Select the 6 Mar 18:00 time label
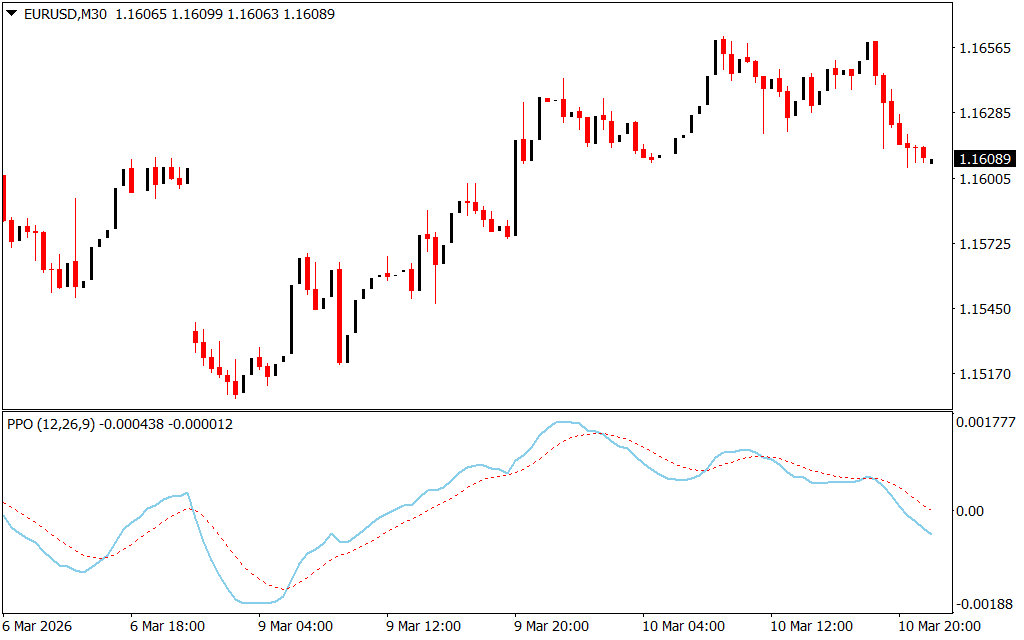Screen dimensions: 1024x640 [168, 627]
